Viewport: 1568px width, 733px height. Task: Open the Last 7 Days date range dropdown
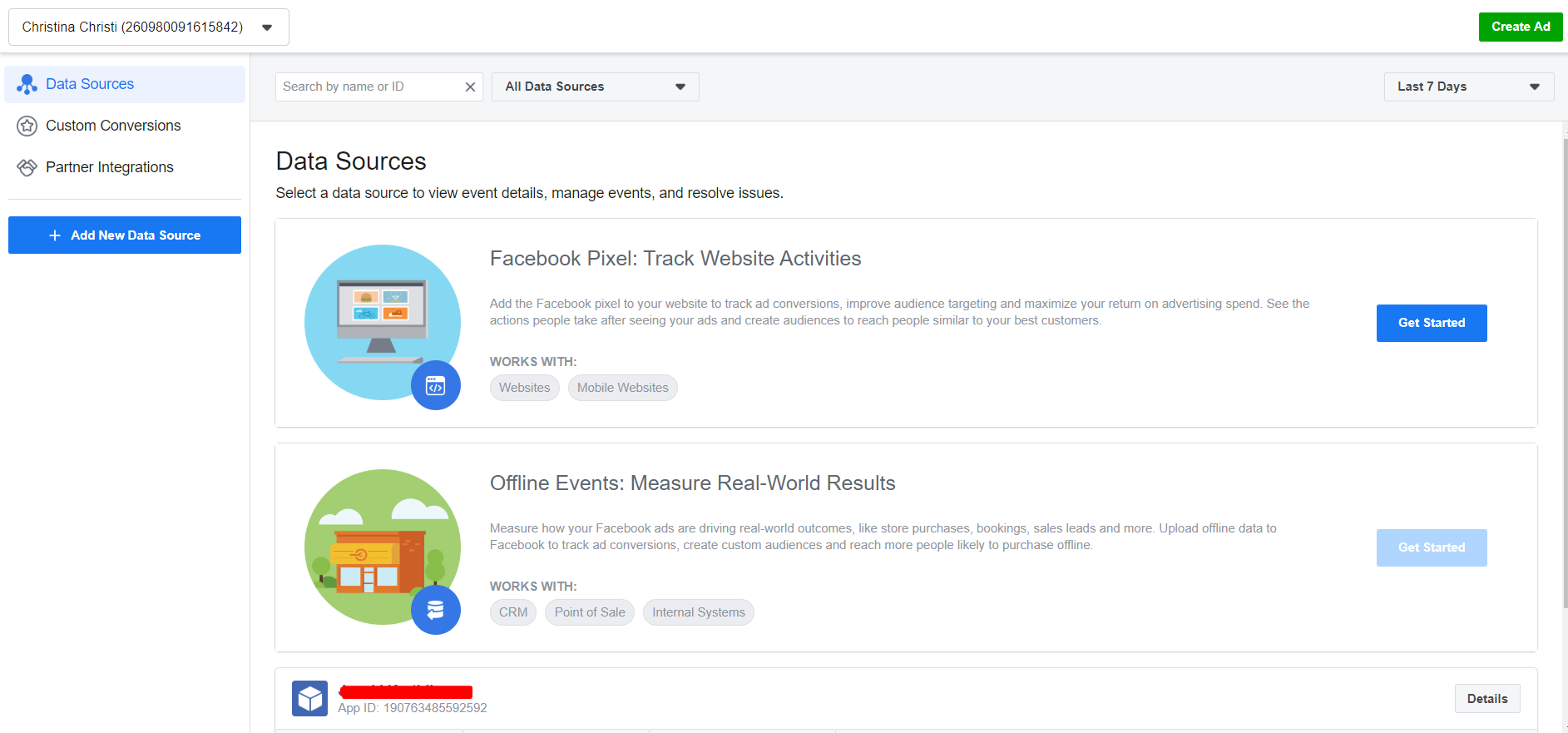tap(1469, 87)
